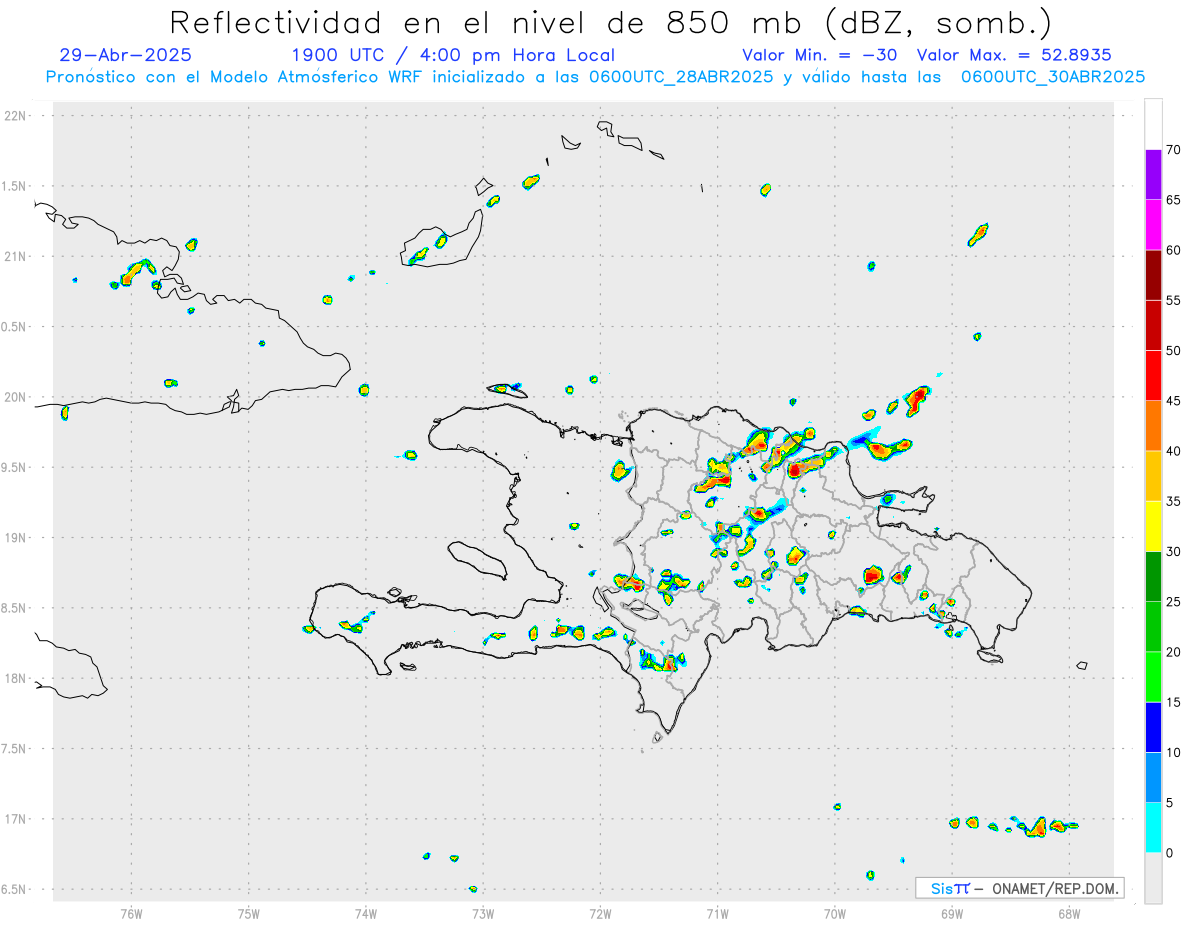The width and height of the screenshot is (1200, 927).
Task: Select the colorbar tick label '35'
Action: click(x=1174, y=501)
